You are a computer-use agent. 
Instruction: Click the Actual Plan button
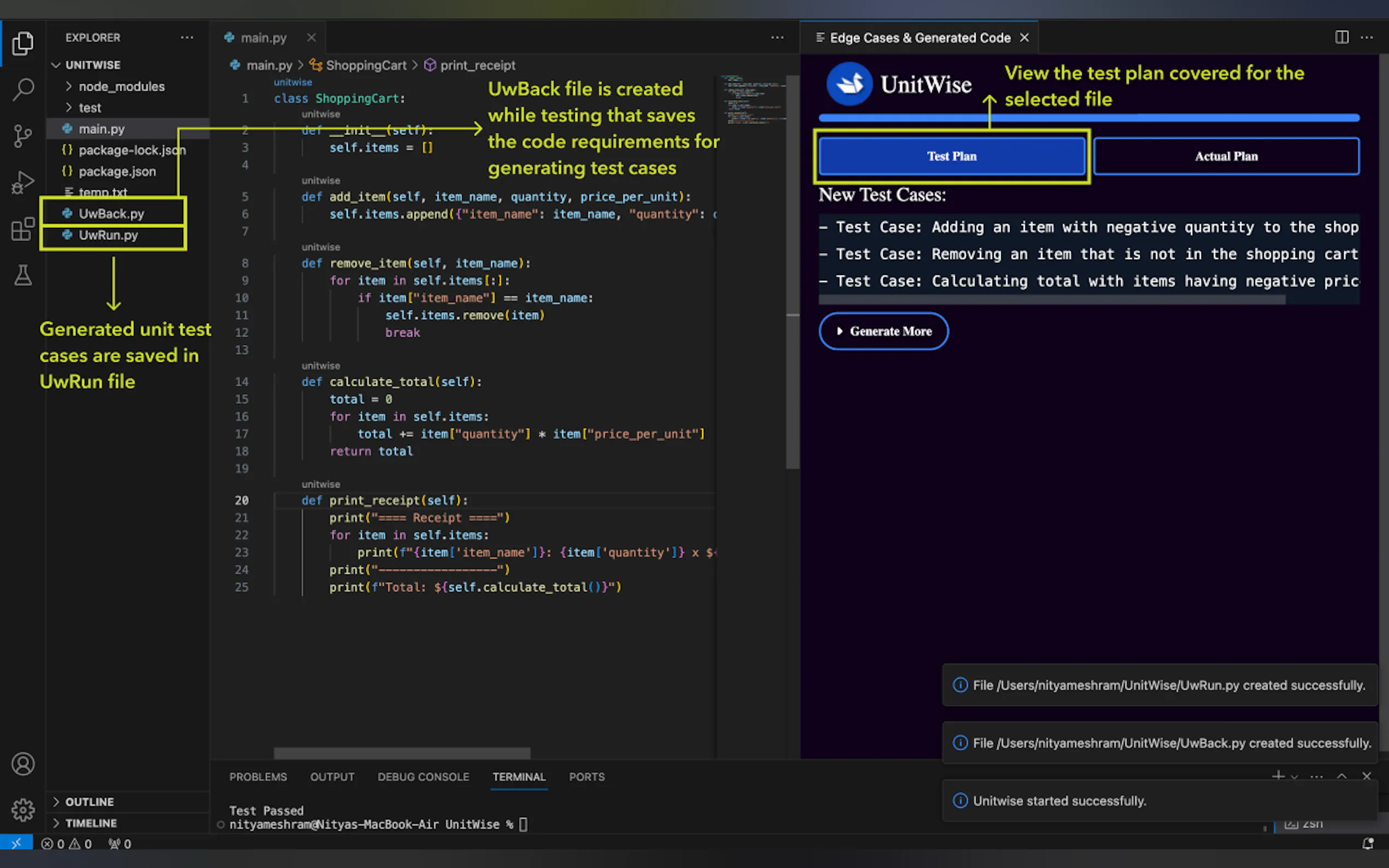click(x=1226, y=156)
